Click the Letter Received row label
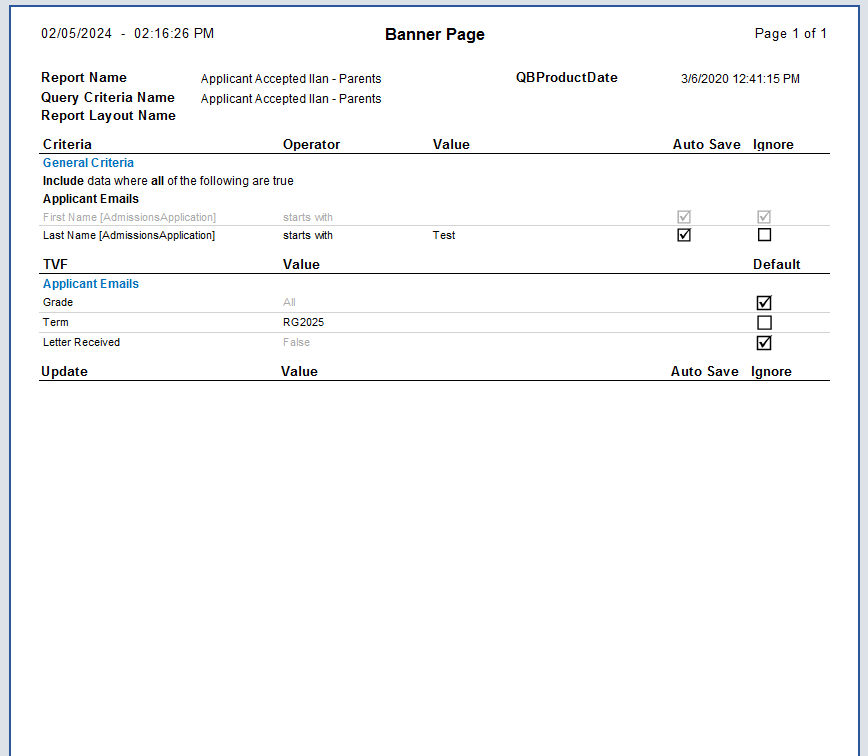 [x=81, y=342]
